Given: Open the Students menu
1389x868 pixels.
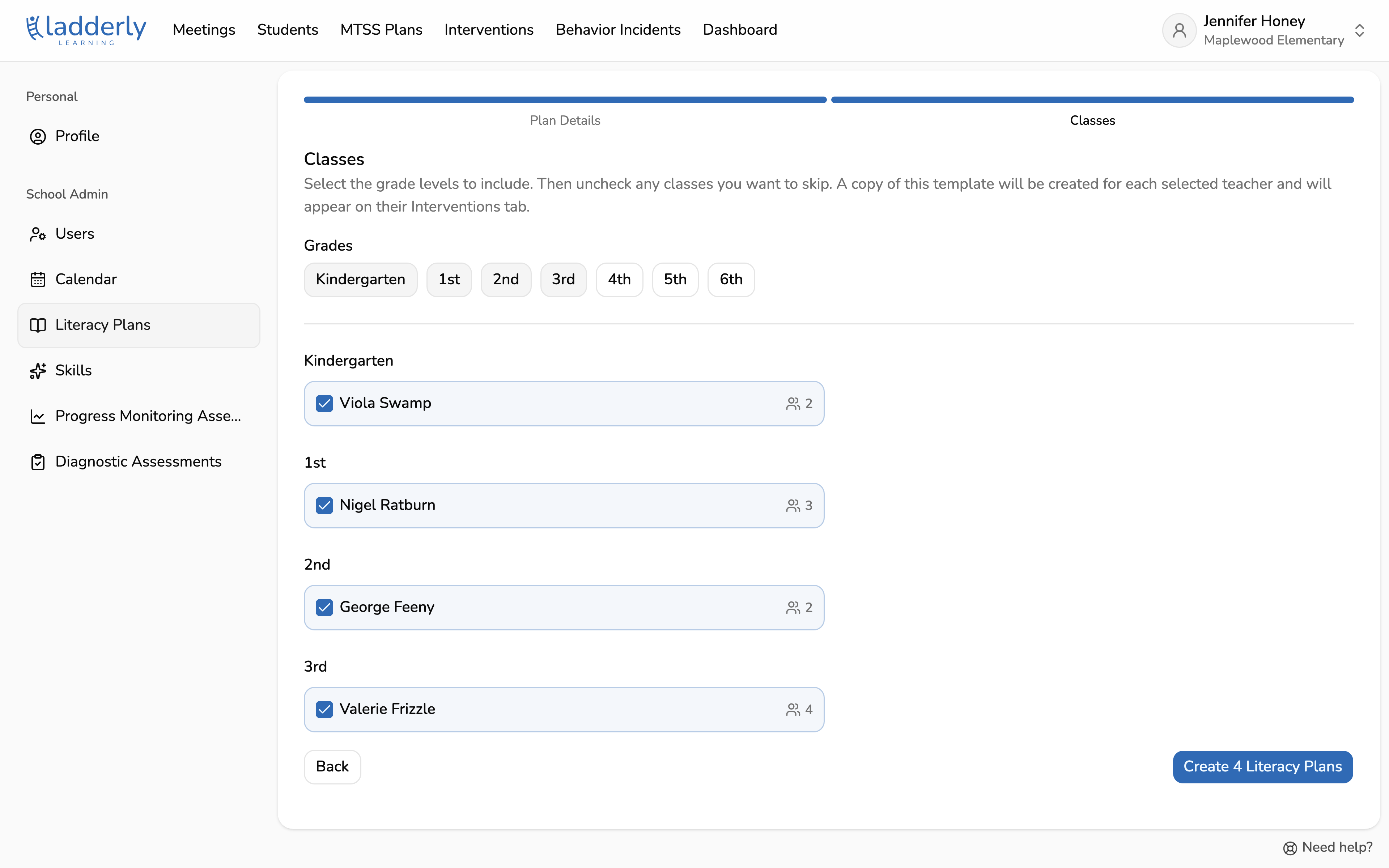Looking at the screenshot, I should click(288, 30).
